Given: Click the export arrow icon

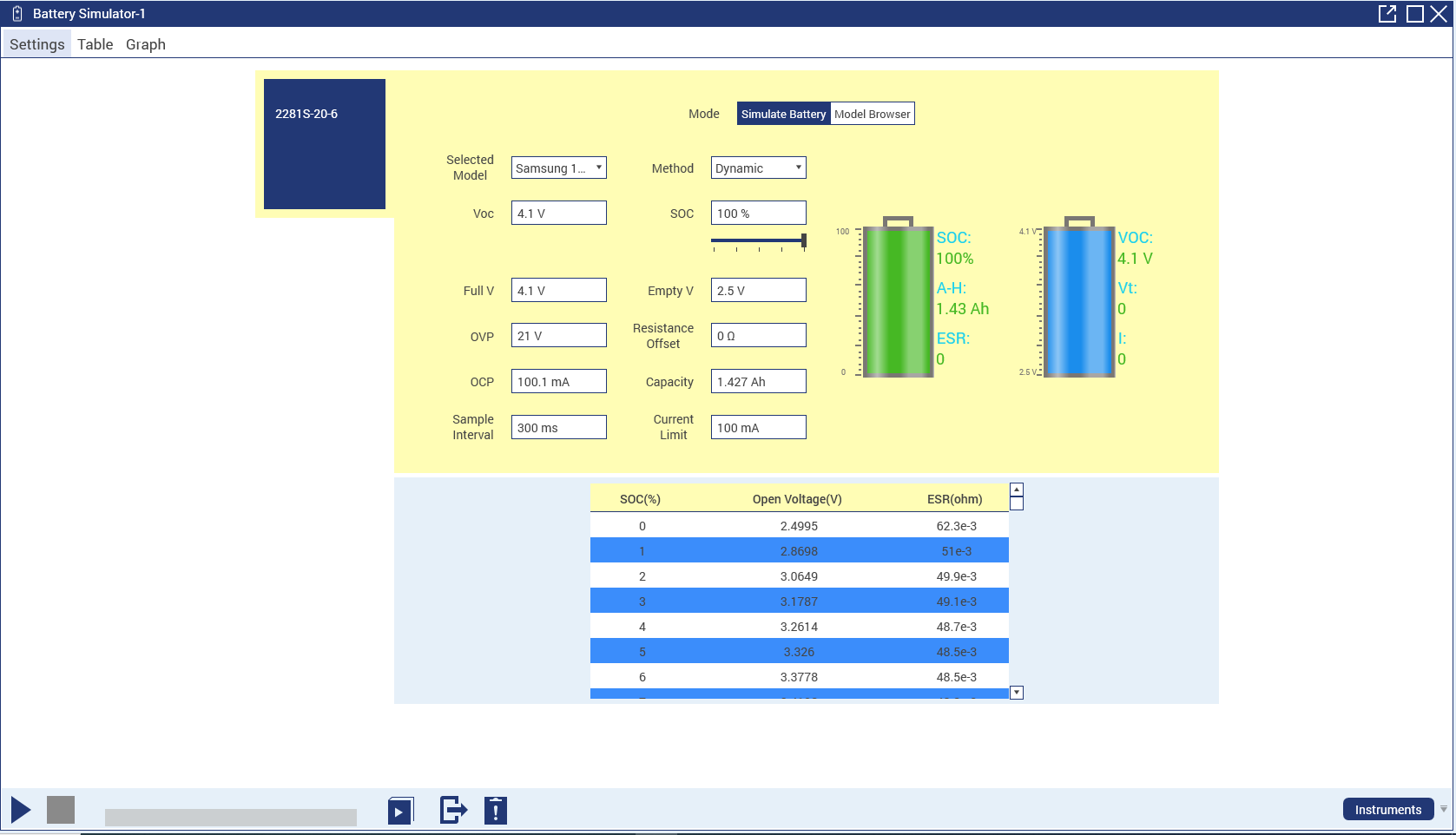Looking at the screenshot, I should (453, 811).
